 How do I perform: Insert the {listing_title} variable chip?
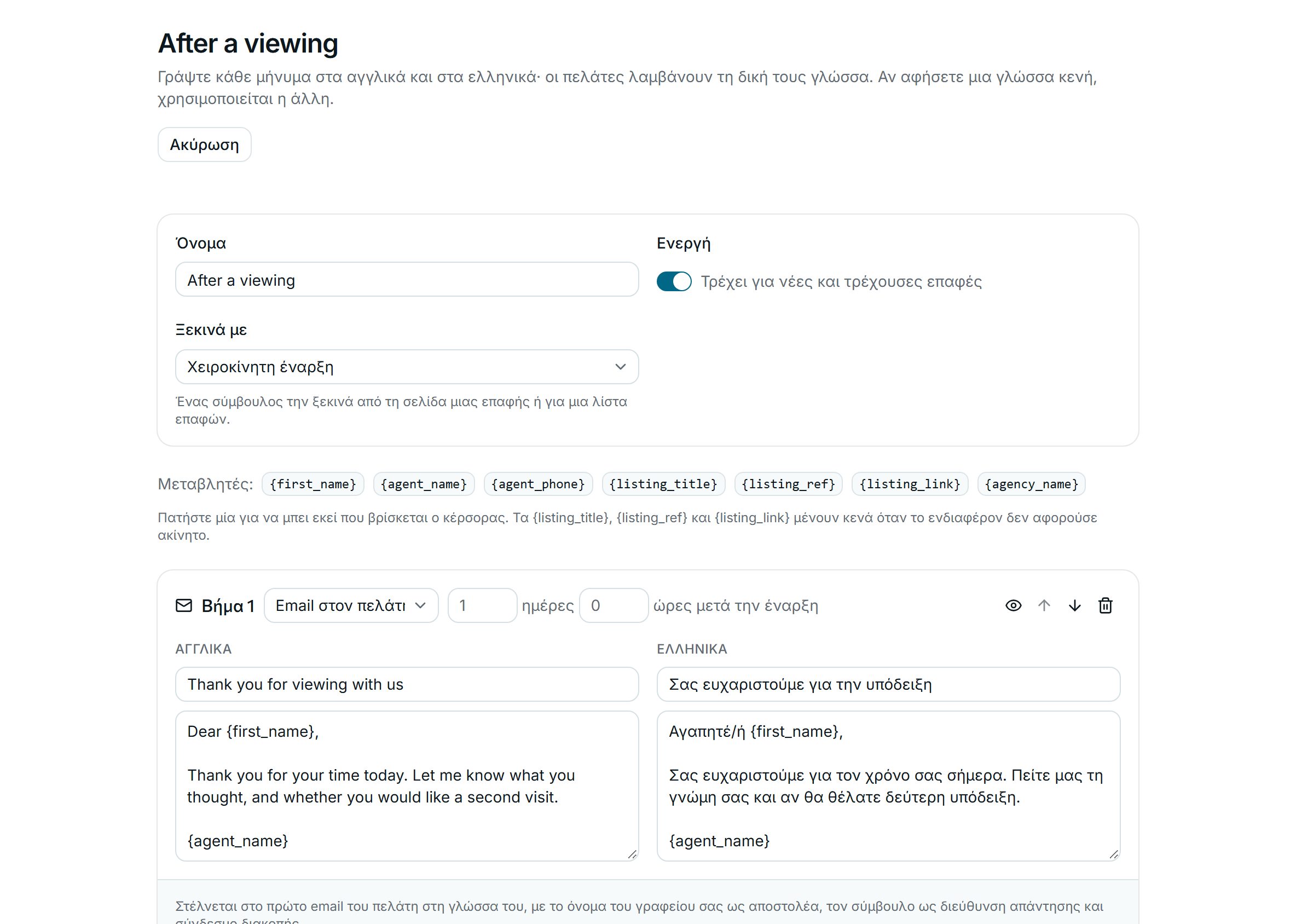(663, 484)
